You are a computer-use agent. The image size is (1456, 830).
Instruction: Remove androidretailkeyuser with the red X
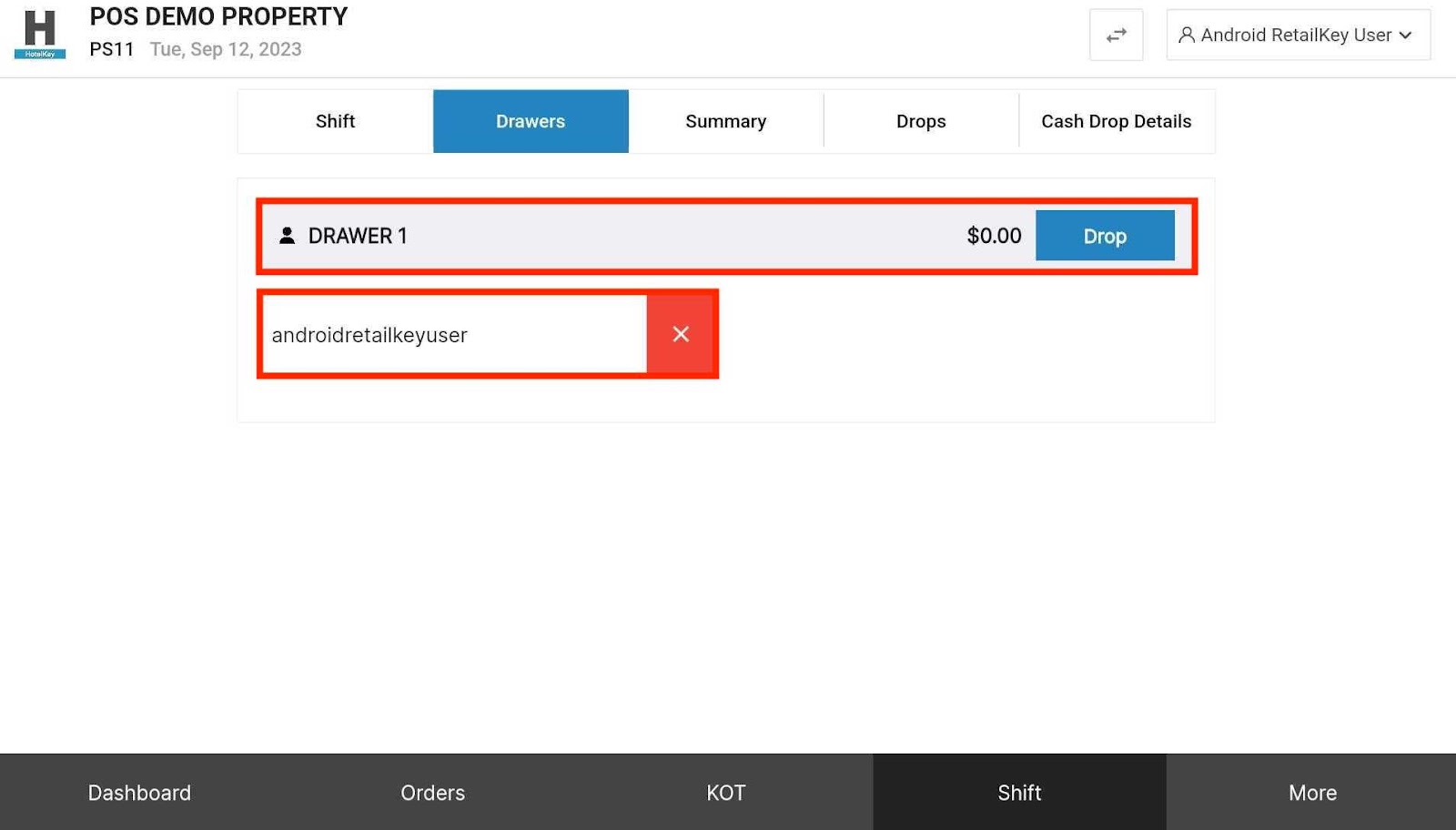[x=681, y=334]
